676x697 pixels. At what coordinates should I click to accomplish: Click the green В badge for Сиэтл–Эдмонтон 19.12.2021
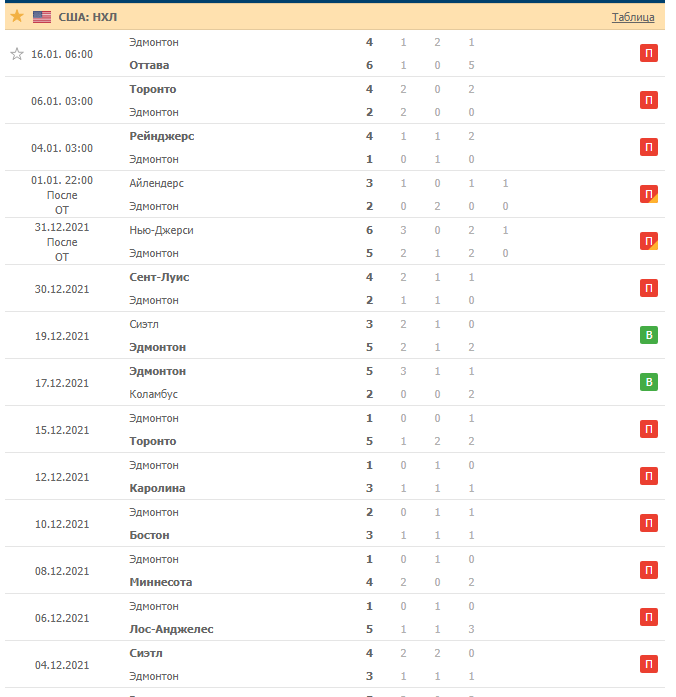pyautogui.click(x=648, y=335)
